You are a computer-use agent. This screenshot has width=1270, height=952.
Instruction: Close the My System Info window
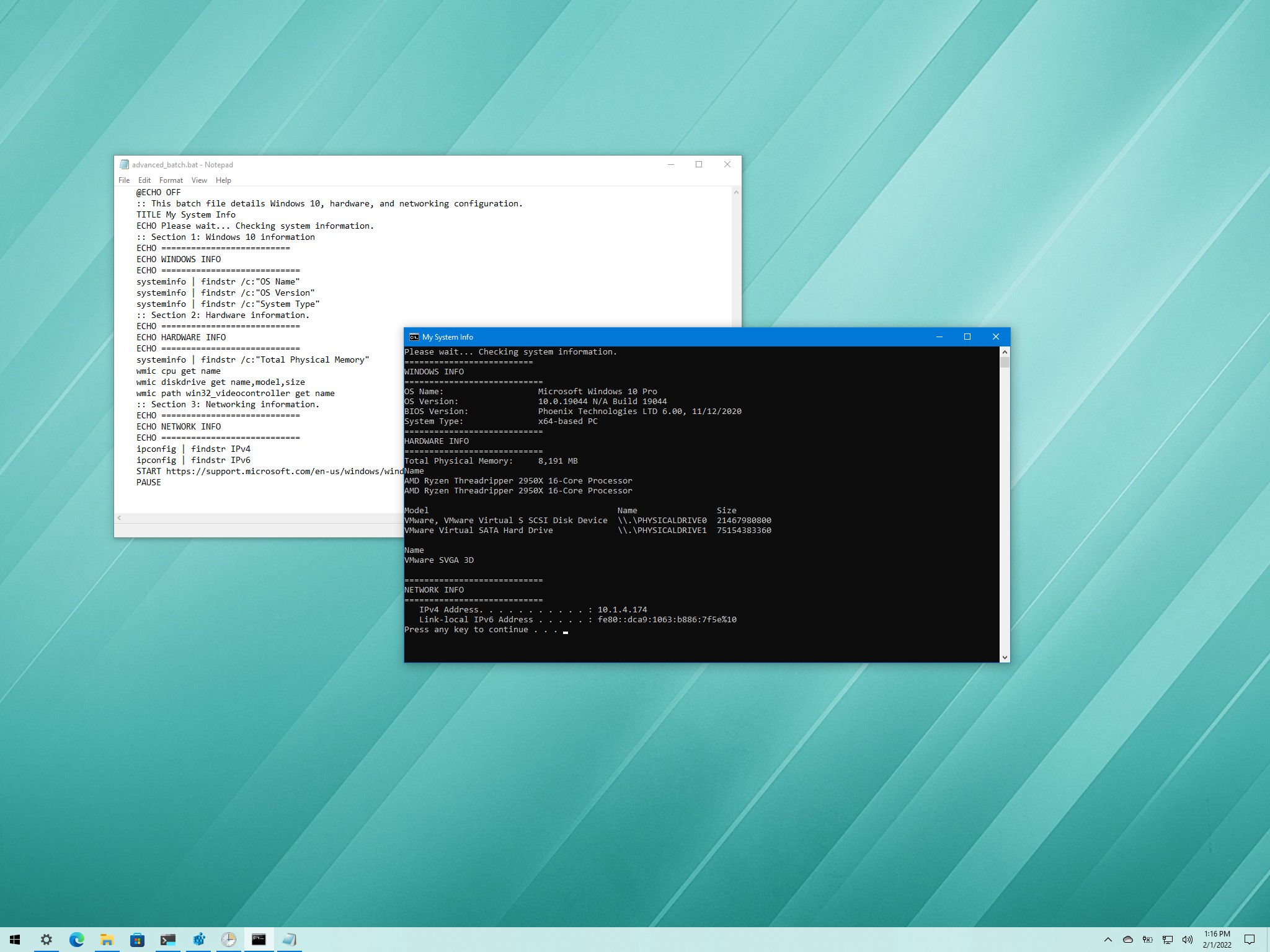coord(996,337)
